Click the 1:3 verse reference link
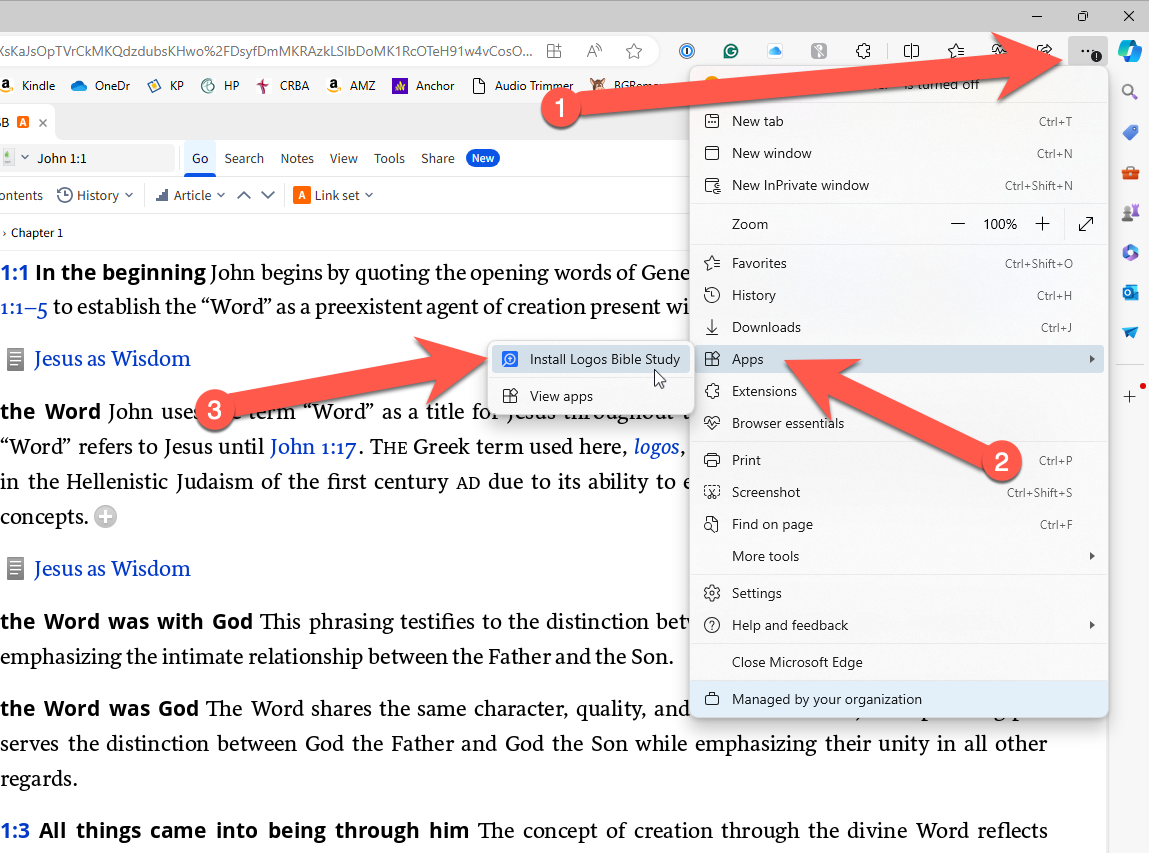This screenshot has width=1149, height=853. point(15,830)
